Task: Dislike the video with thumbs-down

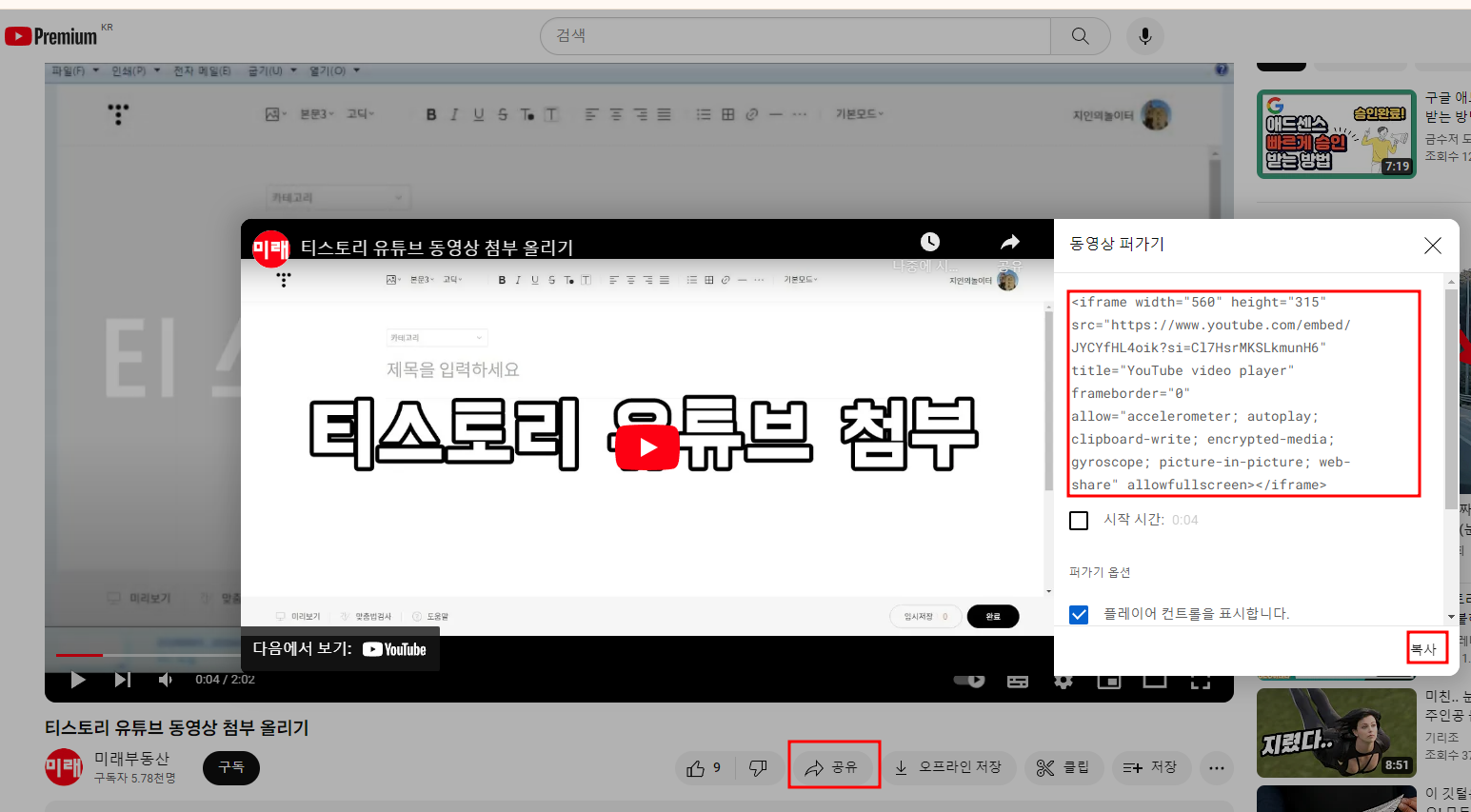Action: (x=759, y=768)
